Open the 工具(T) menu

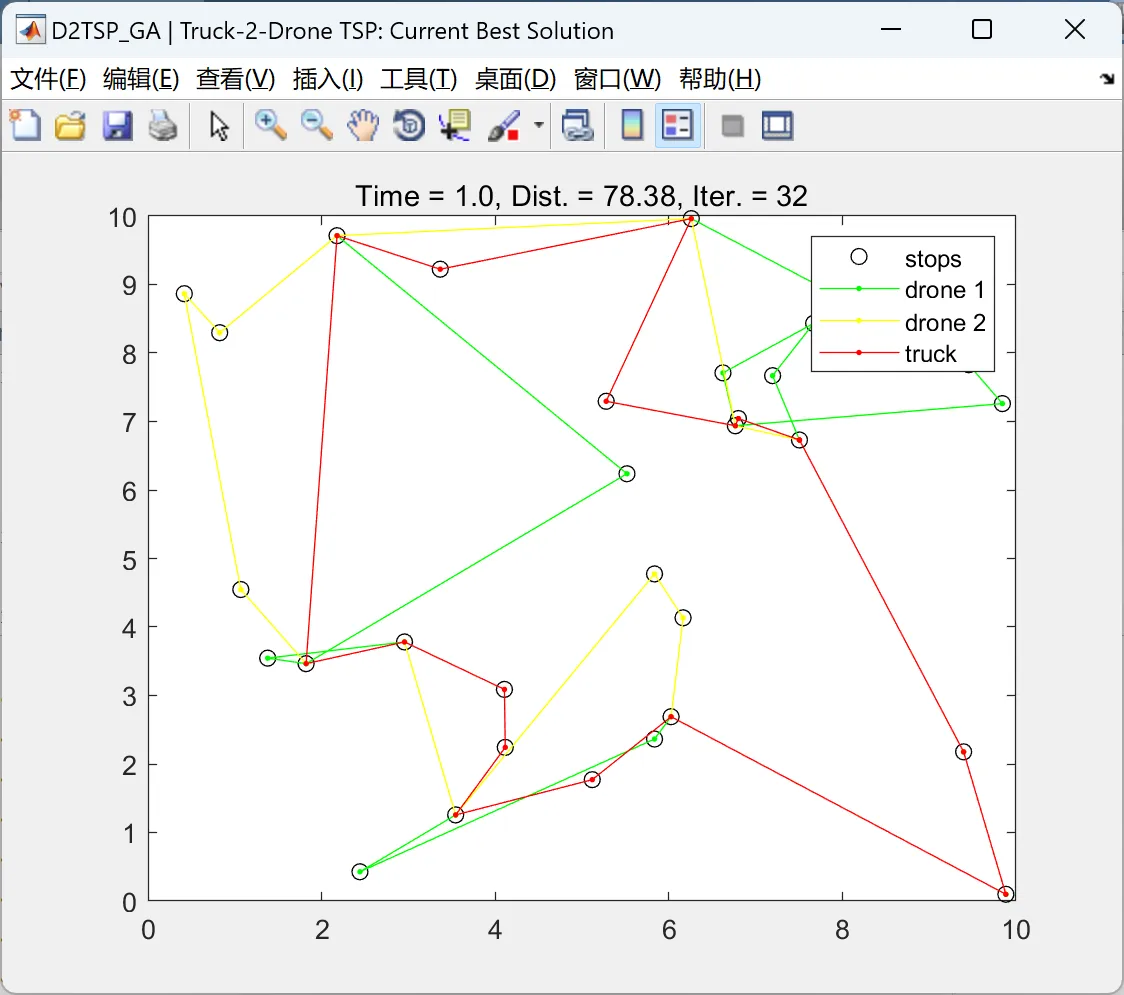pyautogui.click(x=419, y=79)
